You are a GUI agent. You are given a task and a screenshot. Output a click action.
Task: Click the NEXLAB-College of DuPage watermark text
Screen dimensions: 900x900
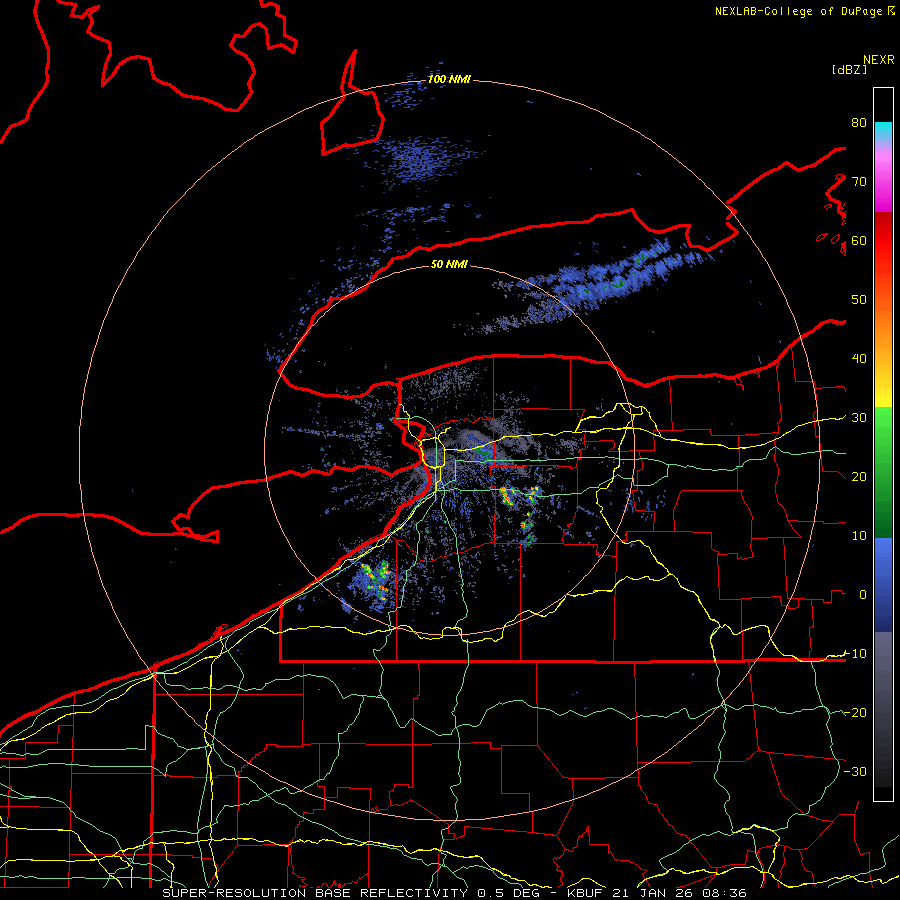pos(800,11)
